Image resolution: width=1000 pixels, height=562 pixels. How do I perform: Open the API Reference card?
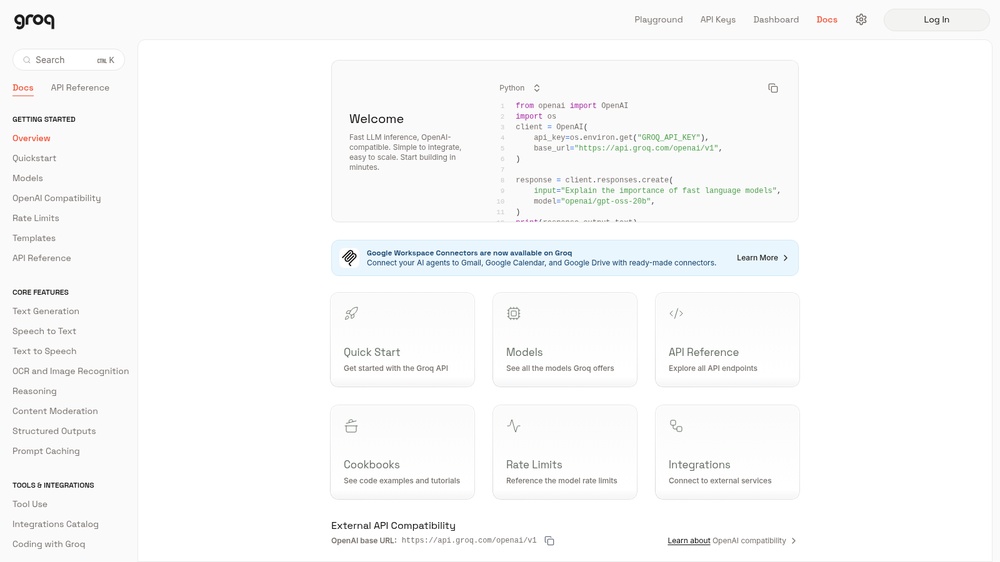click(727, 339)
